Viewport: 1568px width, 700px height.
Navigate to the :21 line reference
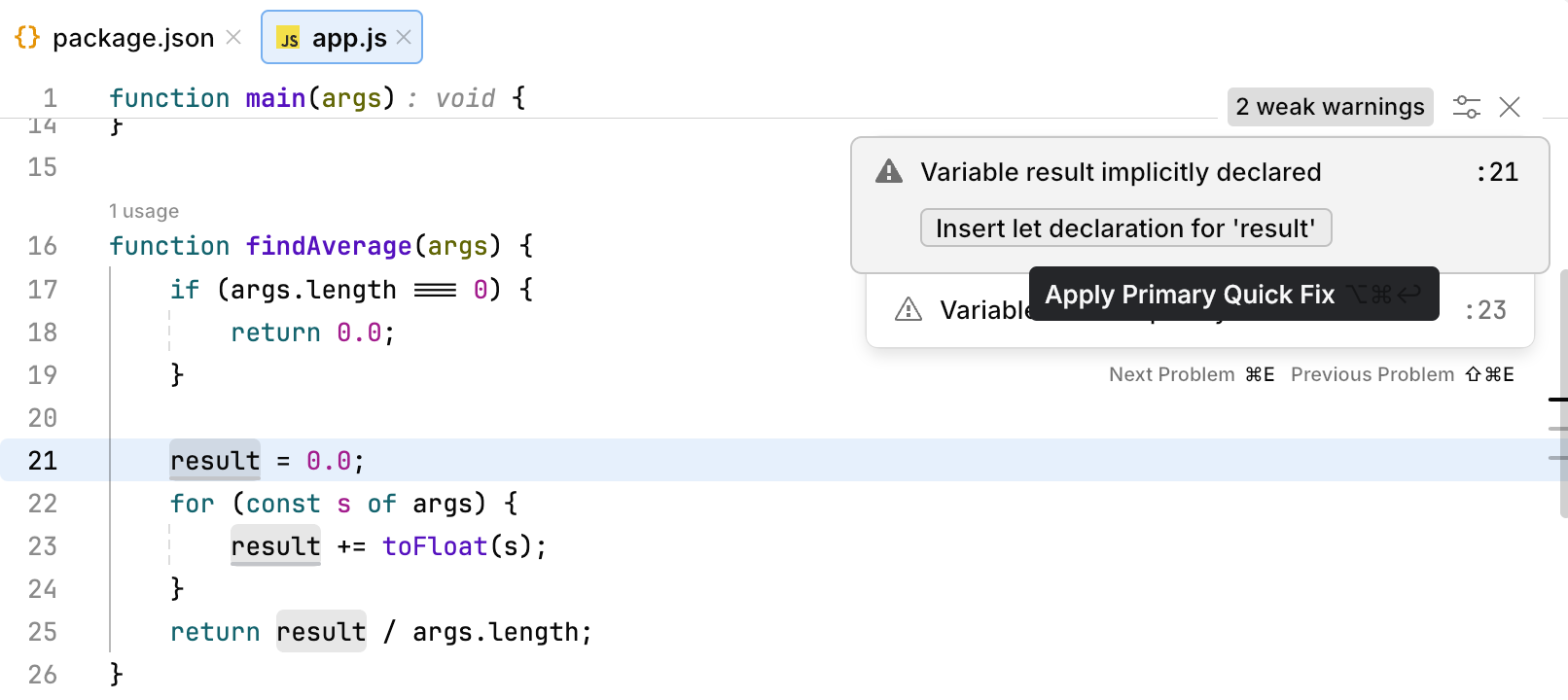tap(1497, 172)
